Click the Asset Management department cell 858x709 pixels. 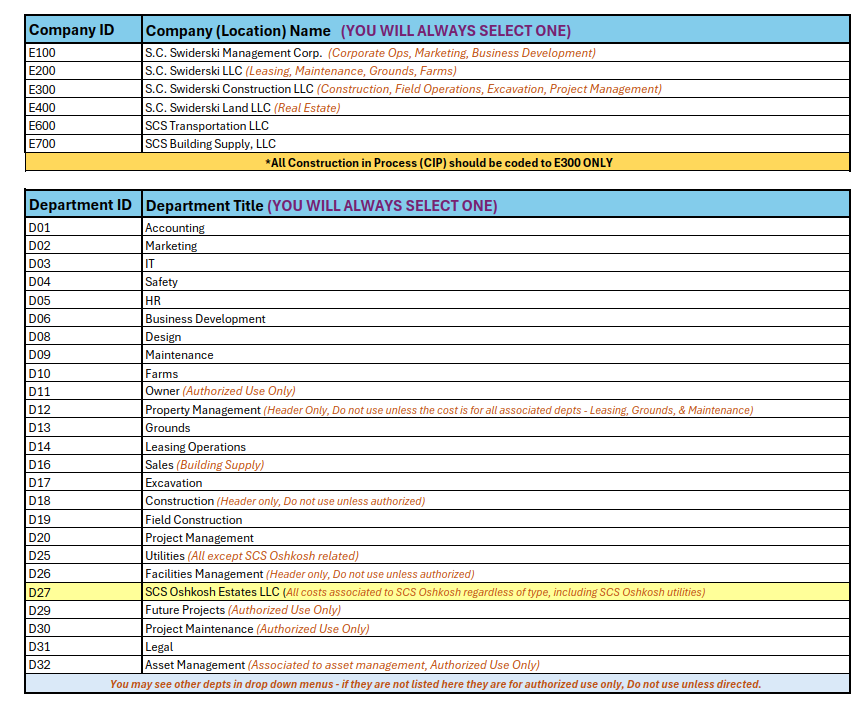tap(496, 665)
